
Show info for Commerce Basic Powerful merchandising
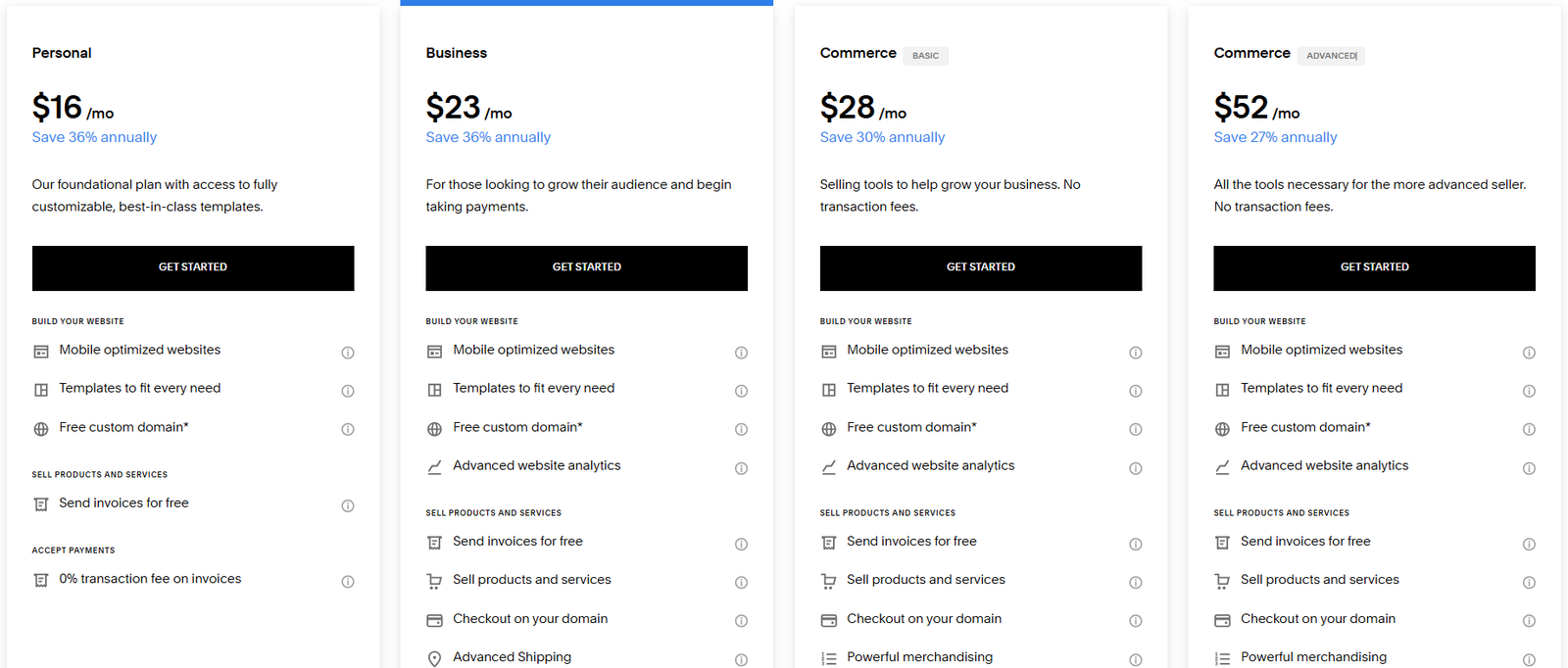click(x=1136, y=660)
